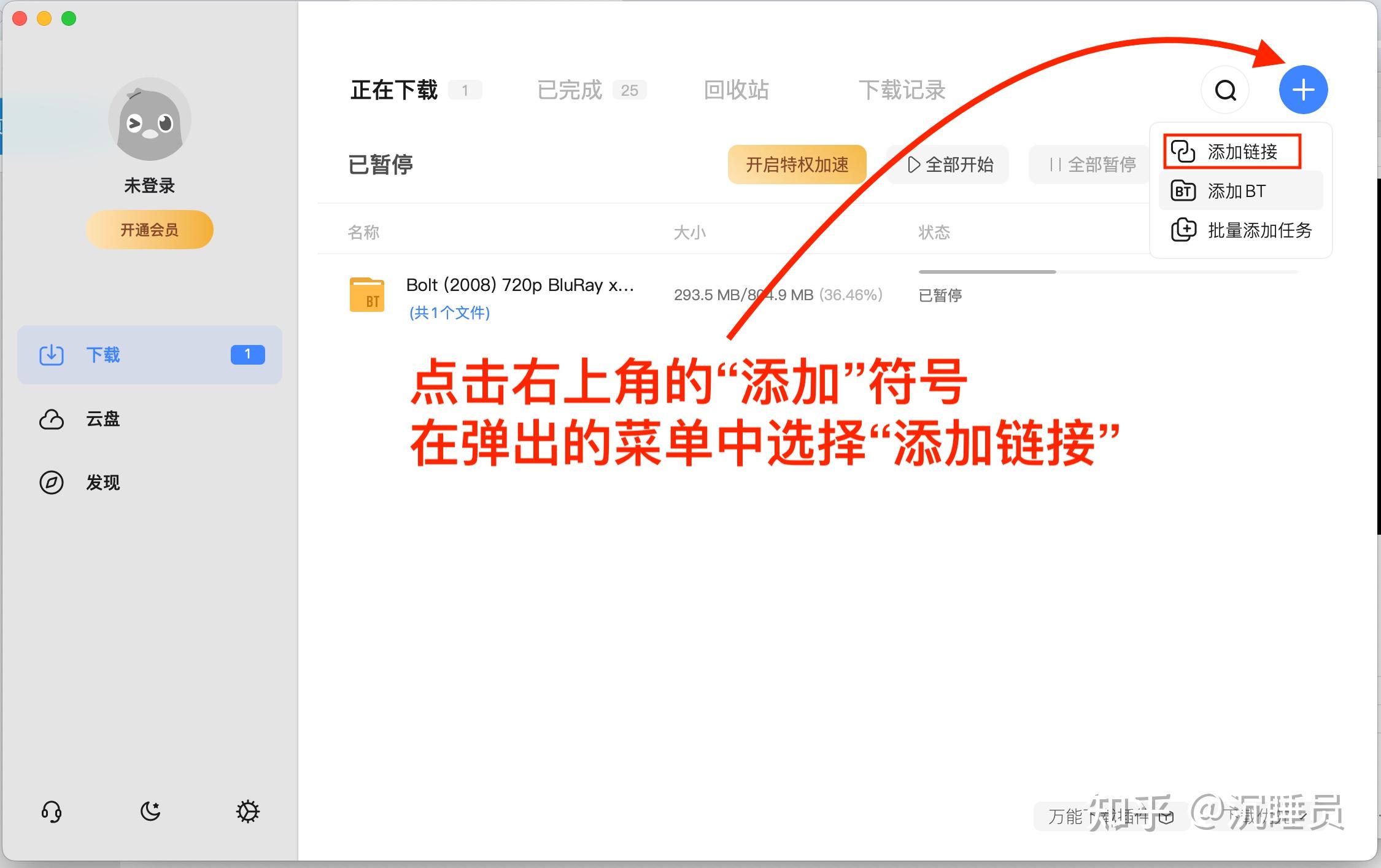
Task: Click the blue plus add-task button
Action: pyautogui.click(x=1303, y=90)
